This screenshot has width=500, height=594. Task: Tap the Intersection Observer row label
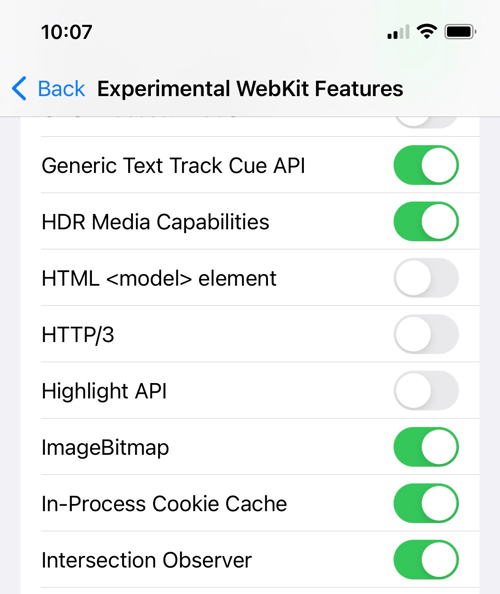tap(147, 560)
